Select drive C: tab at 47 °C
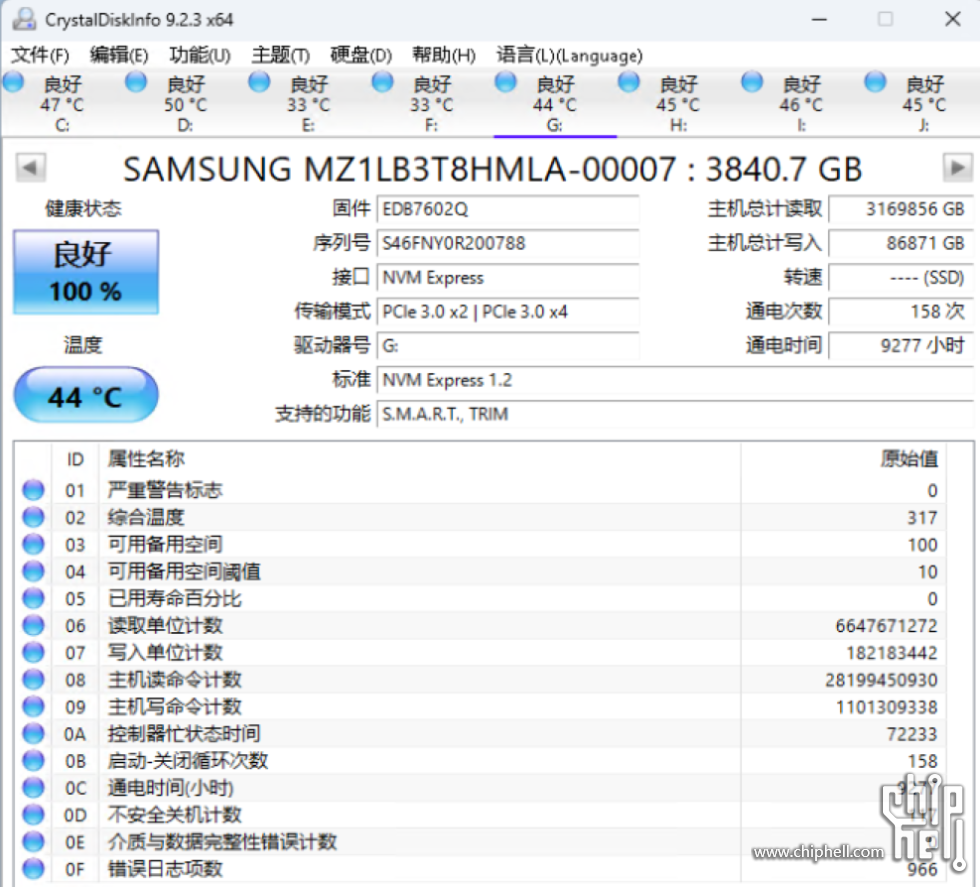 coord(62,104)
